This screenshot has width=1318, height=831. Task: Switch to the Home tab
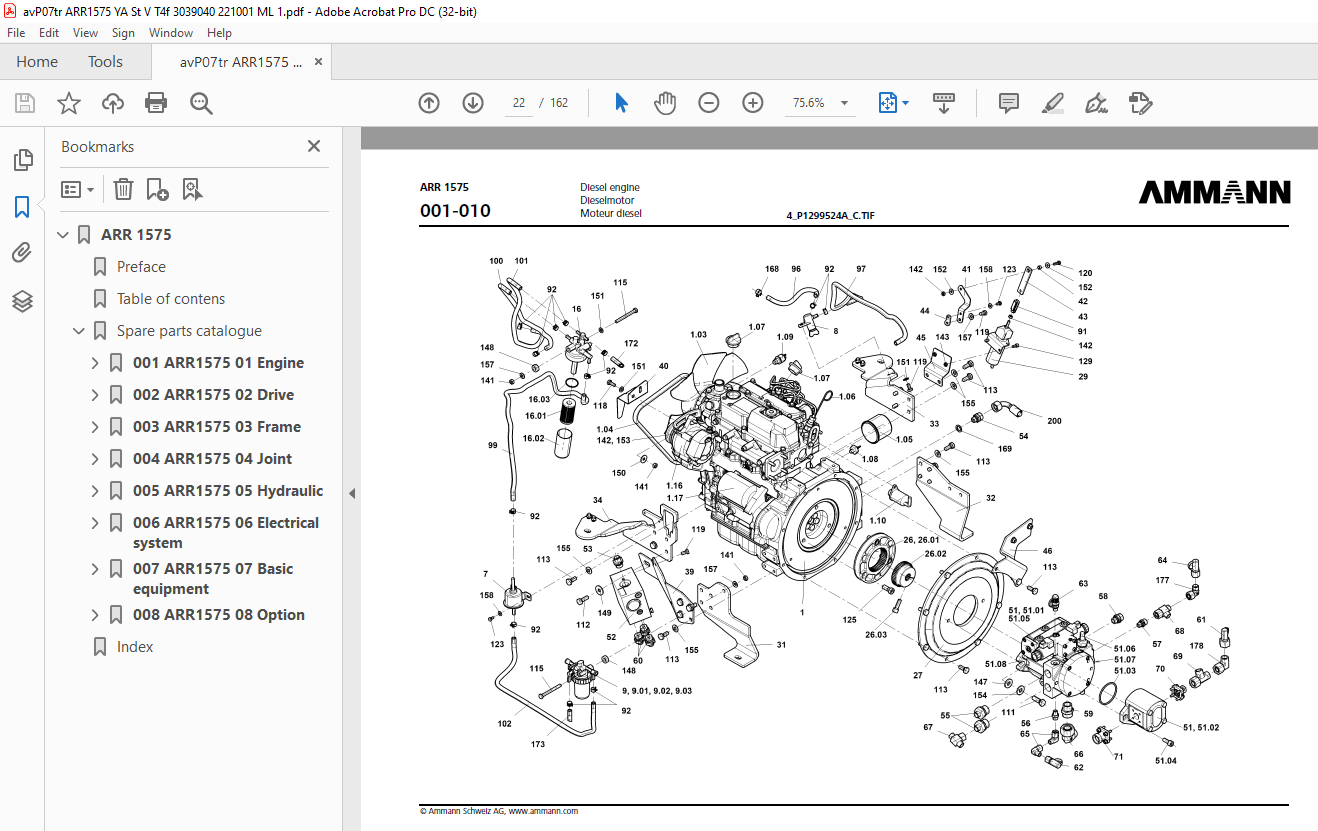coord(37,62)
